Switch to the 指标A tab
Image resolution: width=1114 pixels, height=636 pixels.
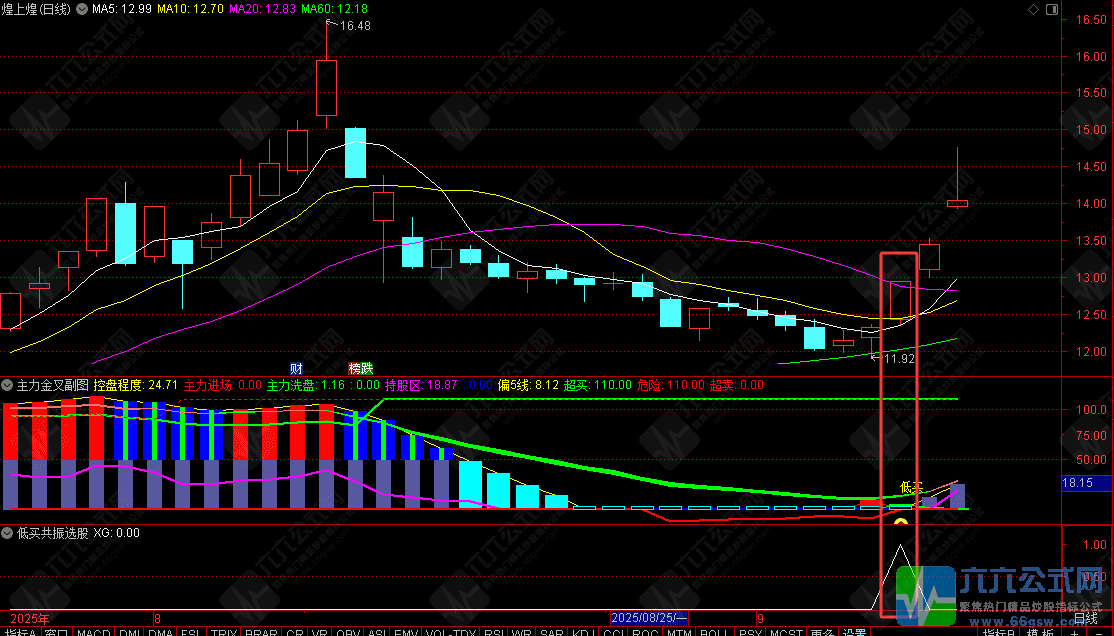tap(21, 632)
